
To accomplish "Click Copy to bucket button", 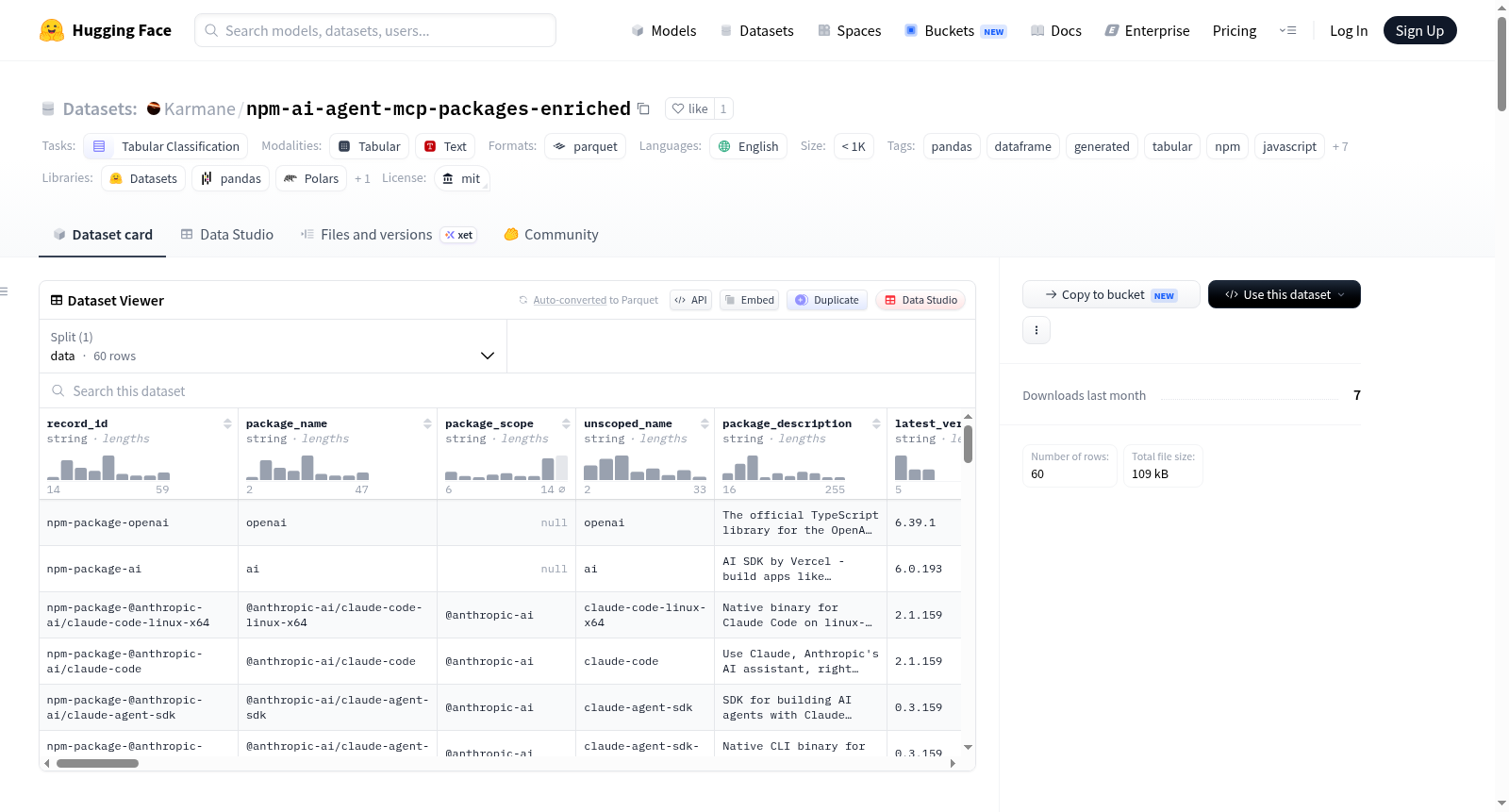I will click(1111, 294).
